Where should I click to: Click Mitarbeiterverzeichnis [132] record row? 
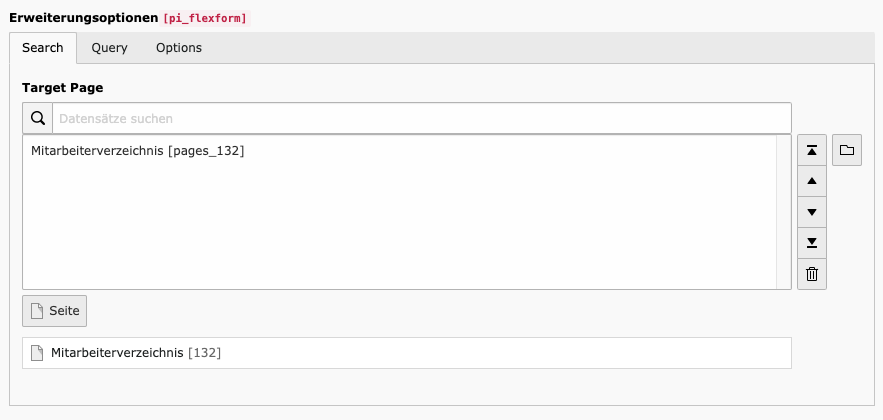click(x=407, y=353)
